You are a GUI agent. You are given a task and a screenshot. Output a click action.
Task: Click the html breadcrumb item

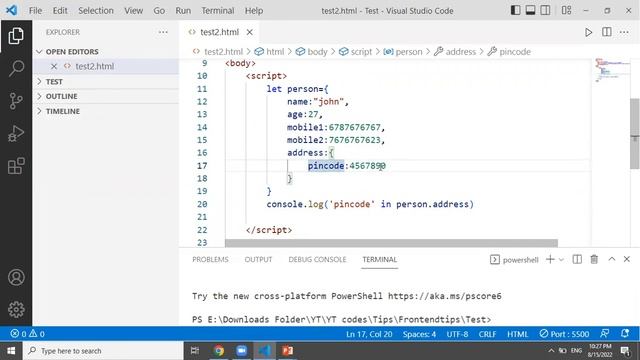pos(269,52)
